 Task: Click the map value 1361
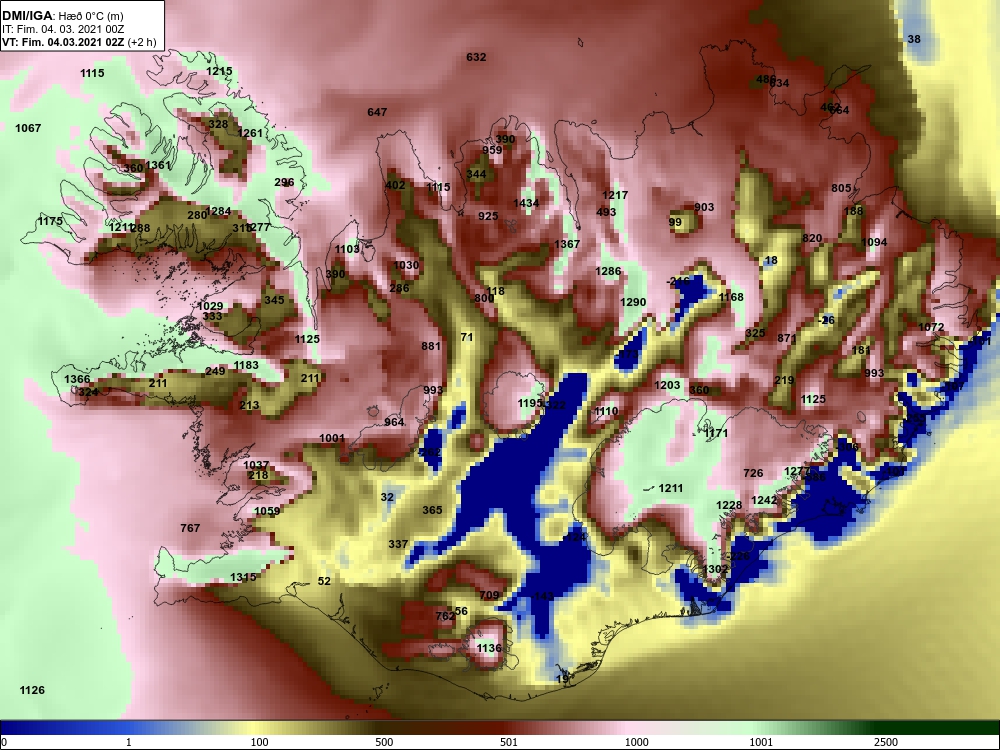pos(158,165)
